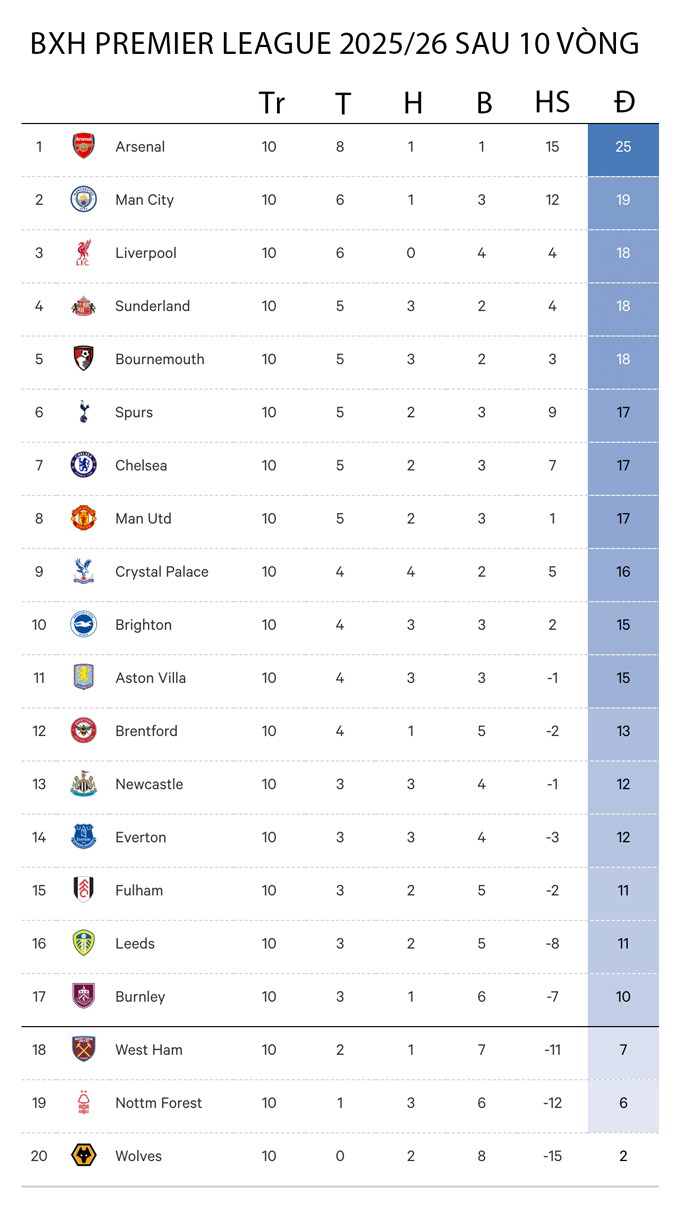Click the Đ points column header
Screen dimensions: 680x1207
coord(624,102)
